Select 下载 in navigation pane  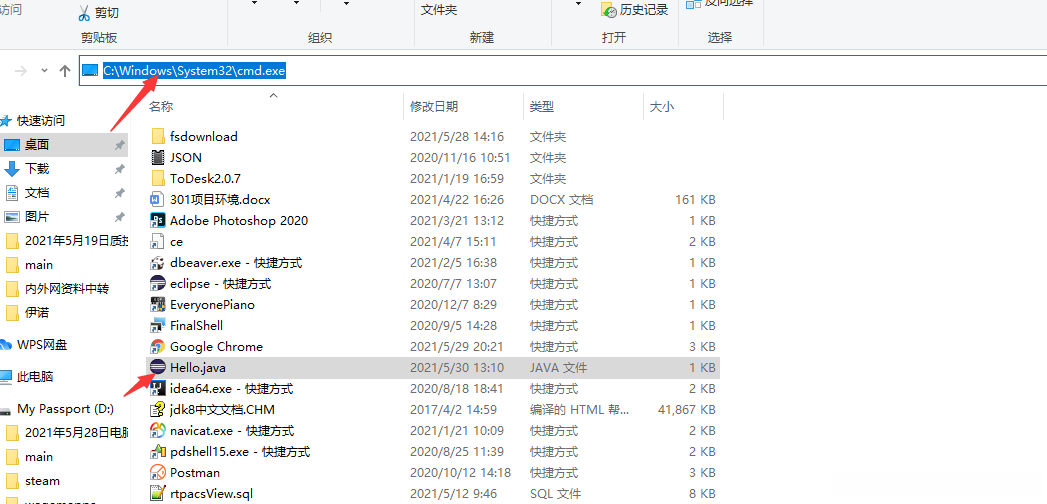37,169
